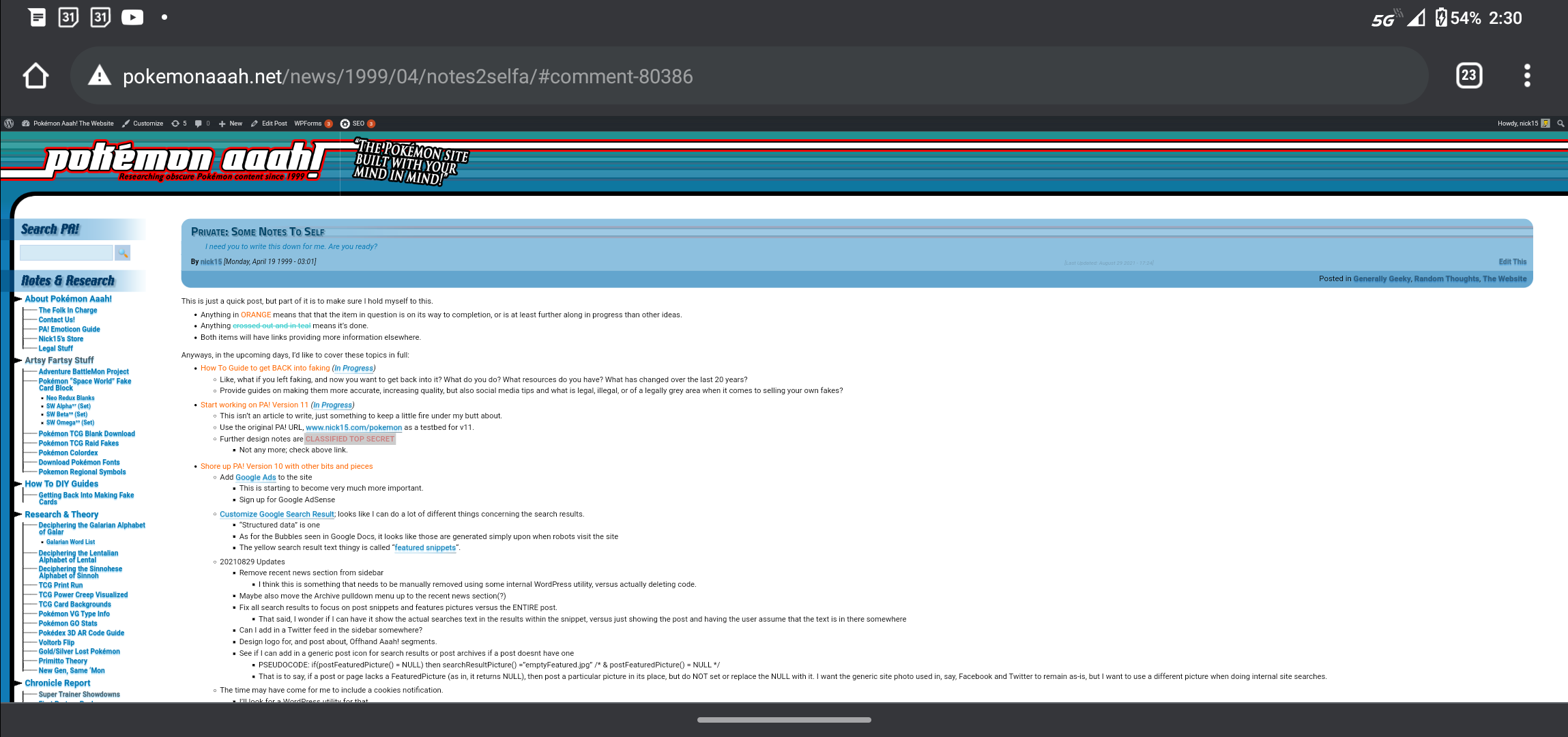
Task: Open Neo Redux Blanks sub-item
Action: coord(70,398)
